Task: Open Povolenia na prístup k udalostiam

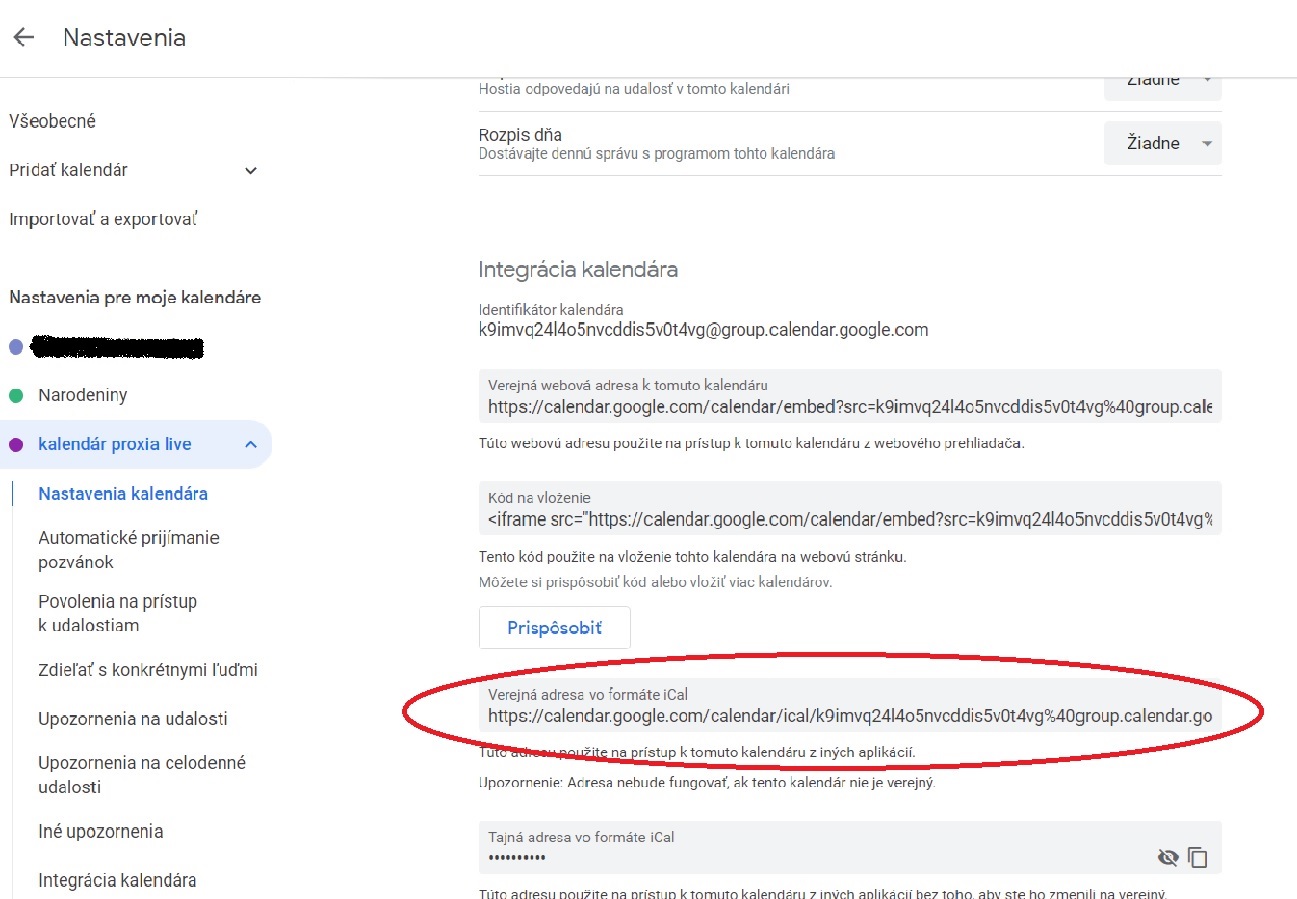Action: [117, 613]
